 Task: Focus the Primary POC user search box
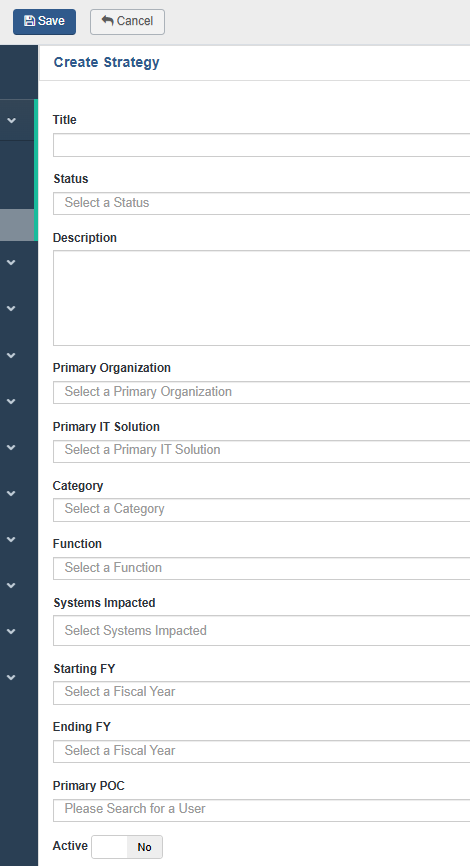[262, 810]
